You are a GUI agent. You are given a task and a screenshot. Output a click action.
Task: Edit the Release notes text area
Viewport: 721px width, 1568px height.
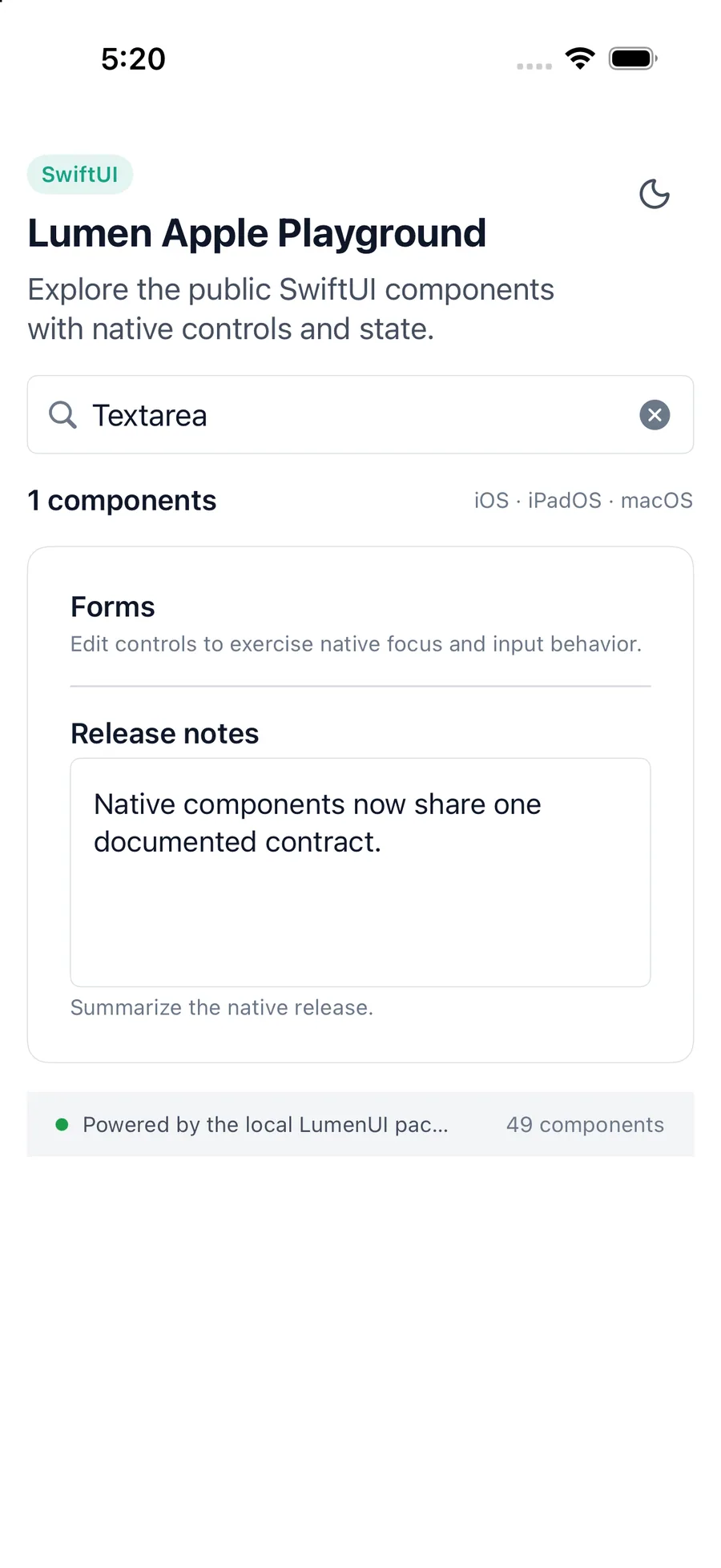click(360, 873)
